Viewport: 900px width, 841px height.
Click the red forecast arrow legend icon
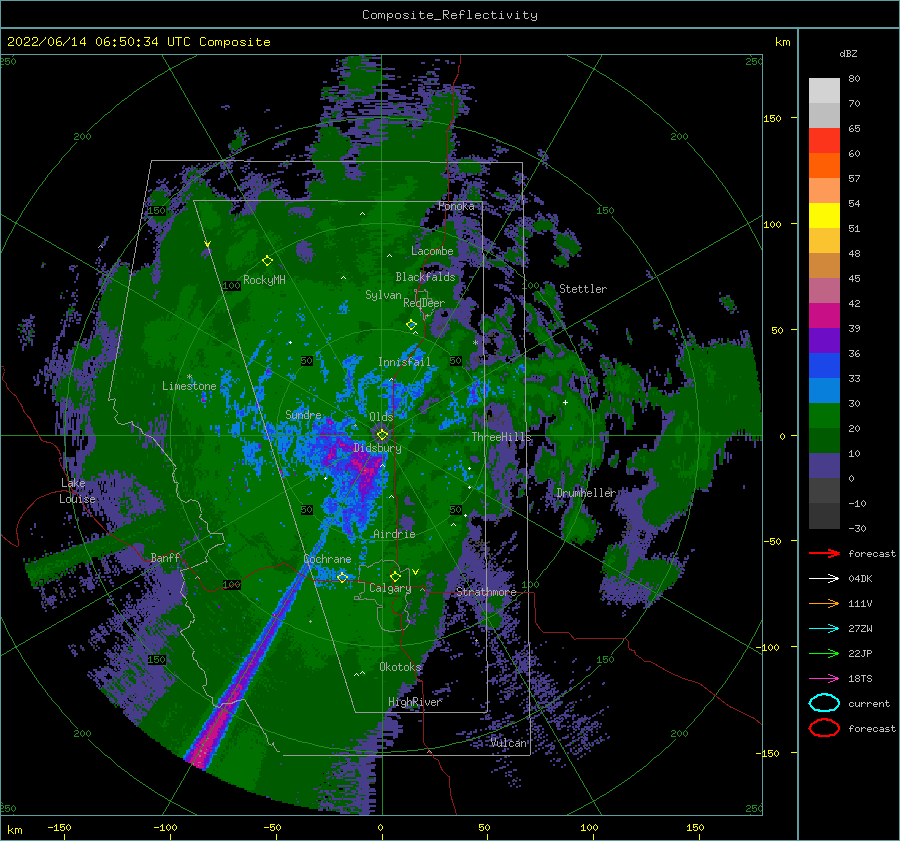pyautogui.click(x=824, y=553)
